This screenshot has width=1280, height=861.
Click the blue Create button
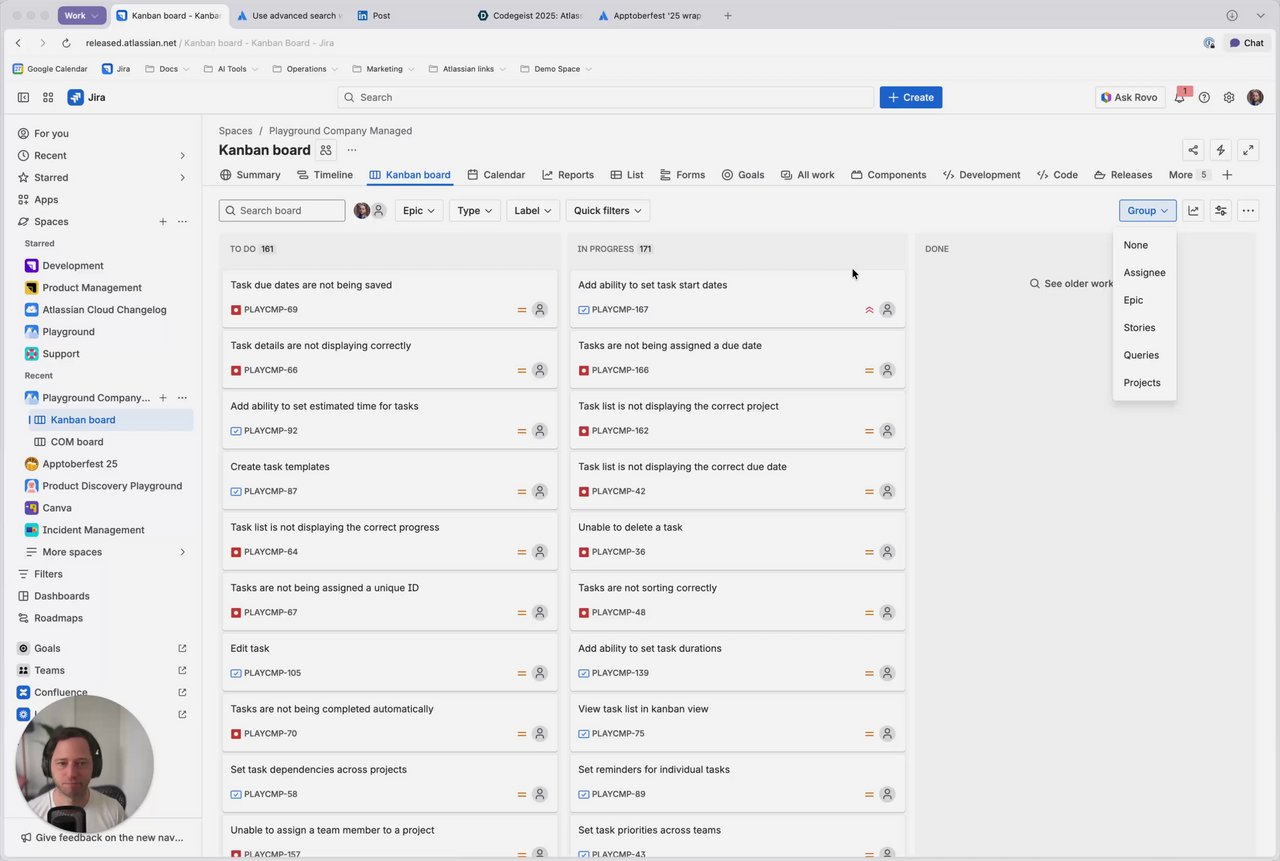[x=911, y=97]
